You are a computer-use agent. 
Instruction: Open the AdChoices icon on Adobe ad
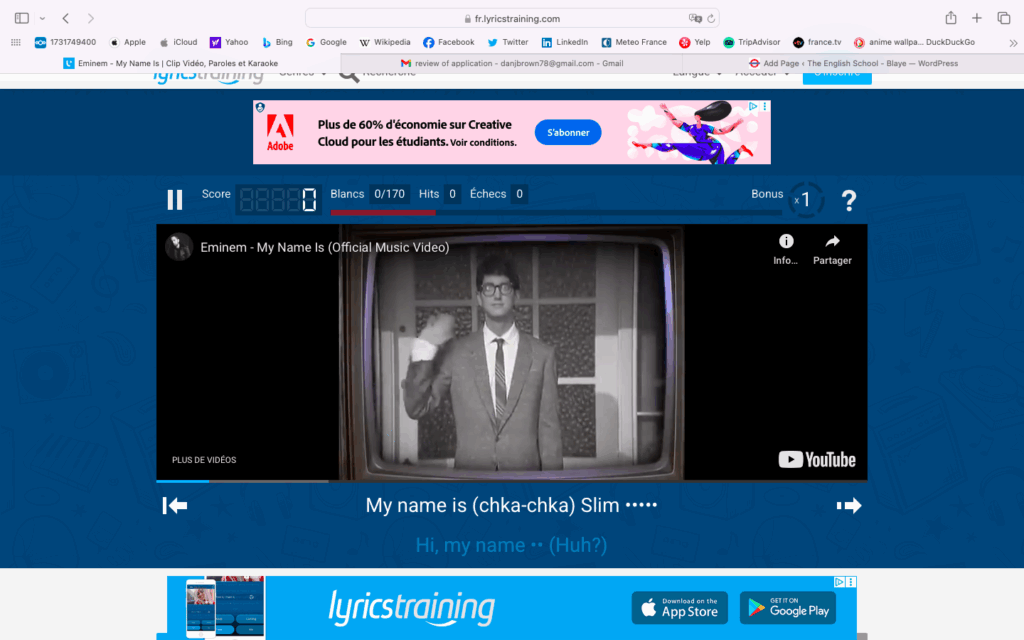pyautogui.click(x=753, y=106)
